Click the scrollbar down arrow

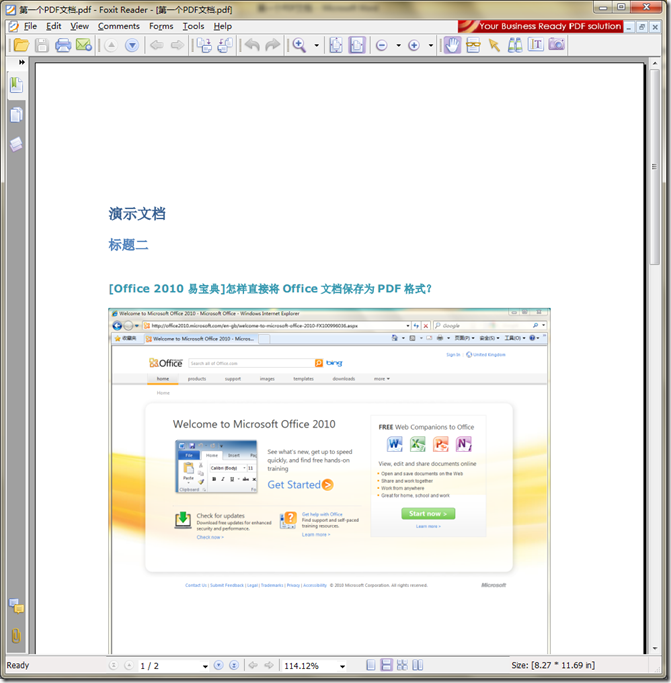tap(654, 649)
